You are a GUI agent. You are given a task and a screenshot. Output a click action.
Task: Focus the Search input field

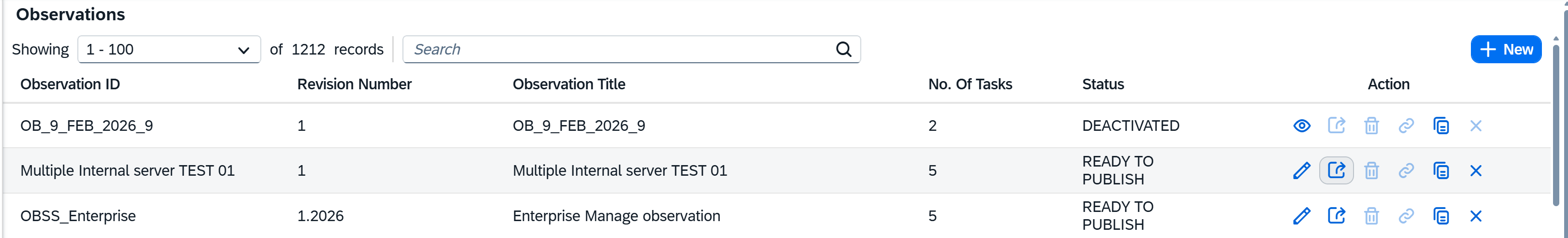point(615,50)
